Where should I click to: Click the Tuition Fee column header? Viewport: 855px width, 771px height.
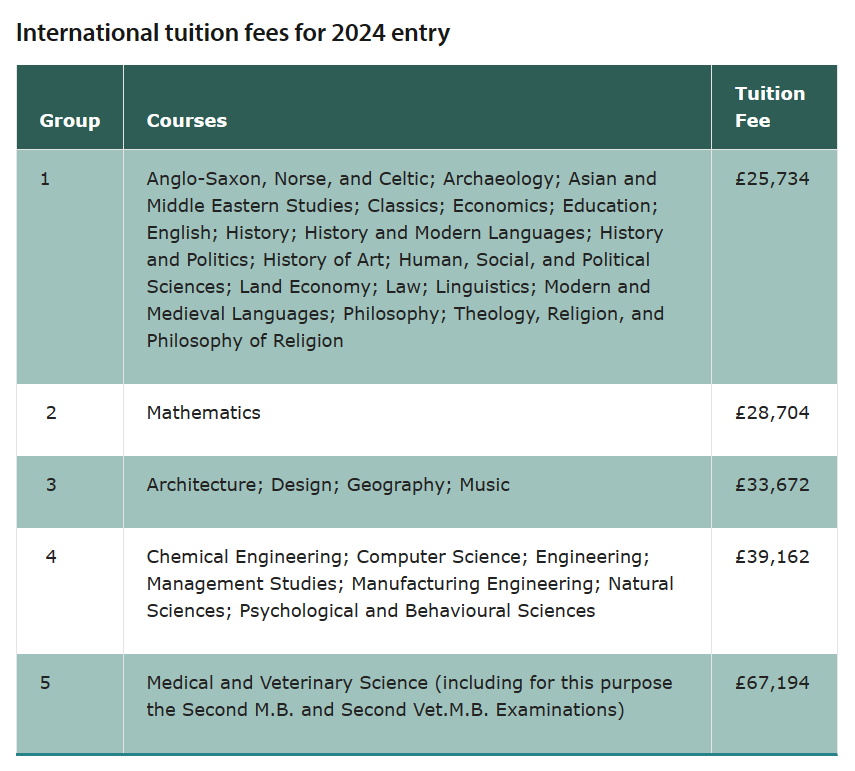point(770,107)
